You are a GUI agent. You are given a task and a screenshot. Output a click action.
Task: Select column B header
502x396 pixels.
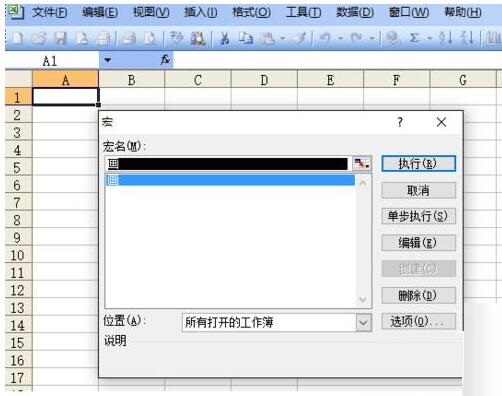pos(131,80)
